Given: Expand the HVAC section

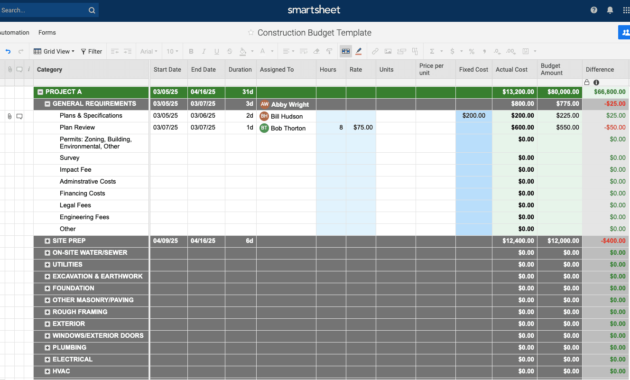Looking at the screenshot, I should pos(47,372).
